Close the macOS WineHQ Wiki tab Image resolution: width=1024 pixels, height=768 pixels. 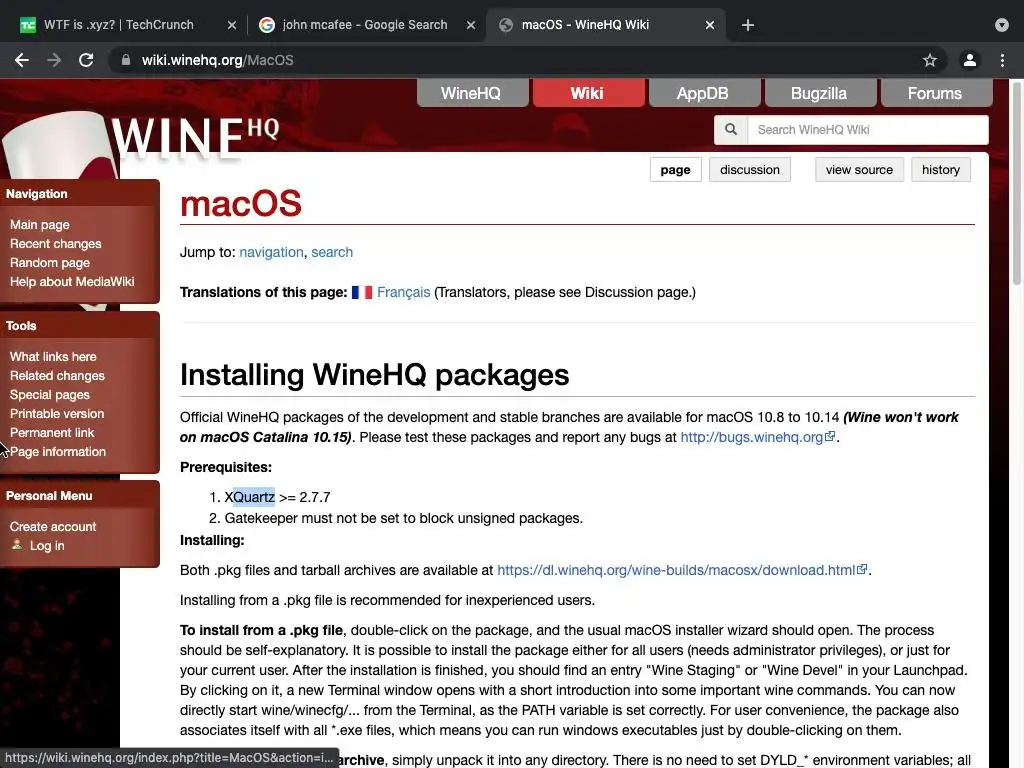click(710, 25)
